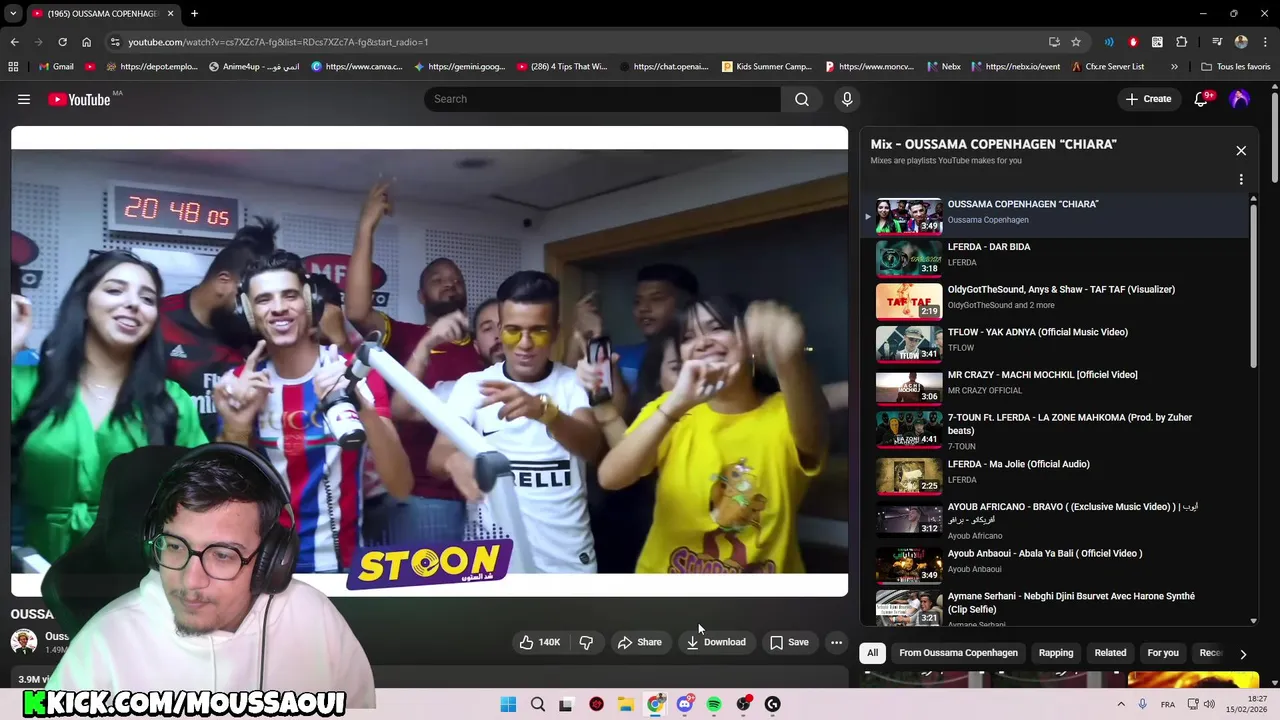Open Anime4up bookmark

coord(254,67)
